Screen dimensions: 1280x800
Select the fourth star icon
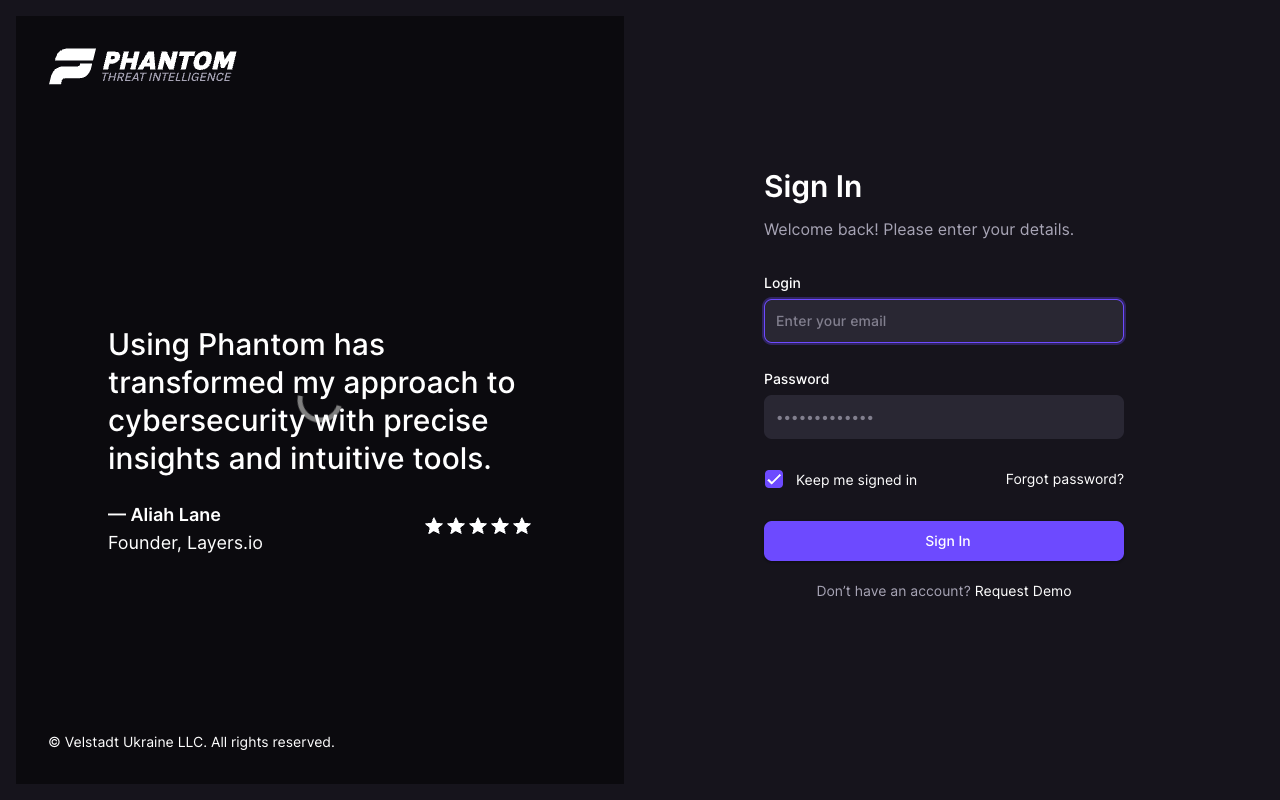(500, 525)
